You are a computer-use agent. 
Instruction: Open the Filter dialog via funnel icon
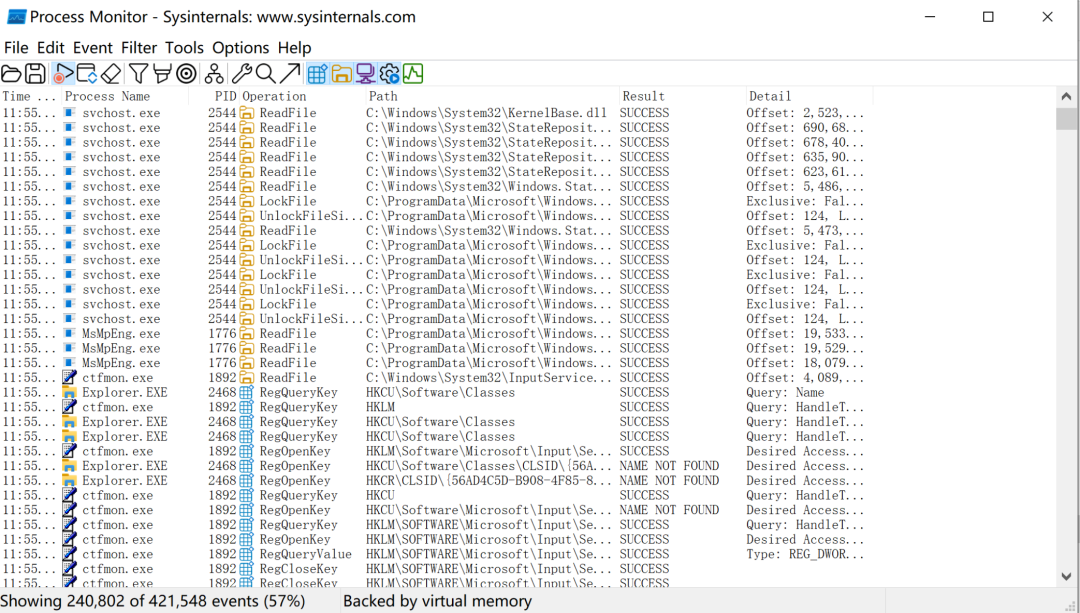[138, 74]
